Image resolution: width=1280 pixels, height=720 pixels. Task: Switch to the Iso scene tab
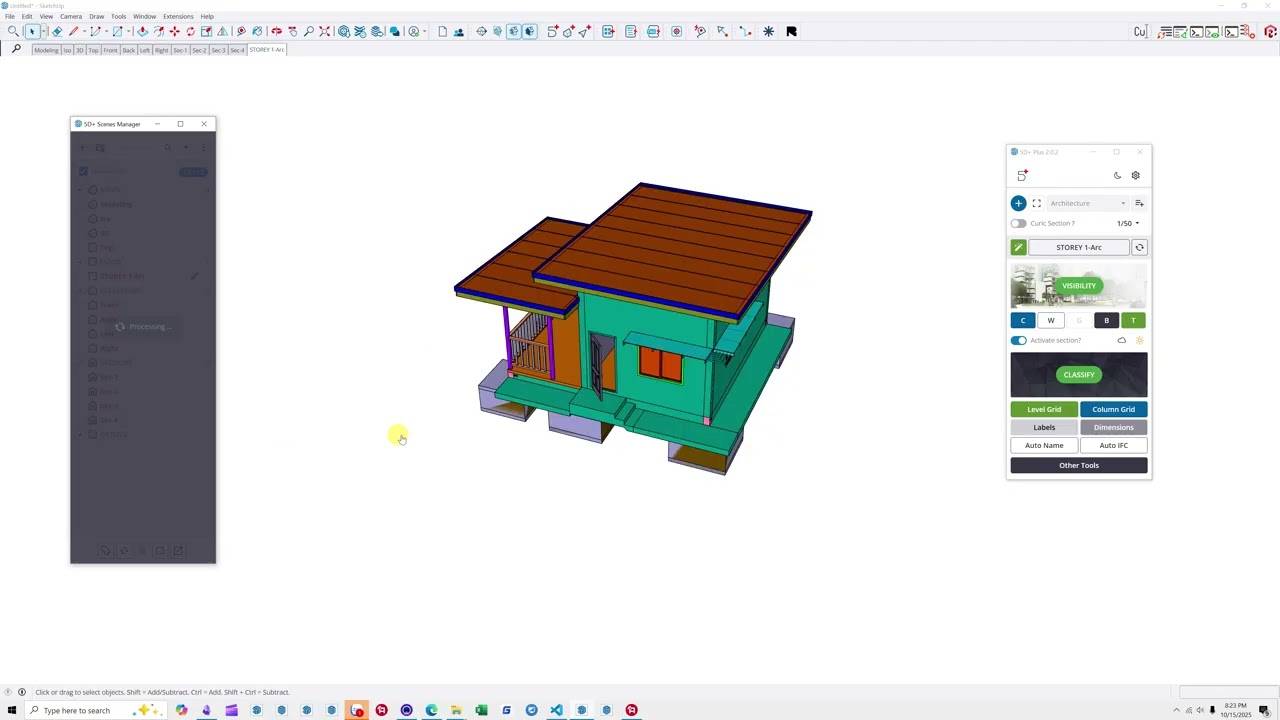67,50
